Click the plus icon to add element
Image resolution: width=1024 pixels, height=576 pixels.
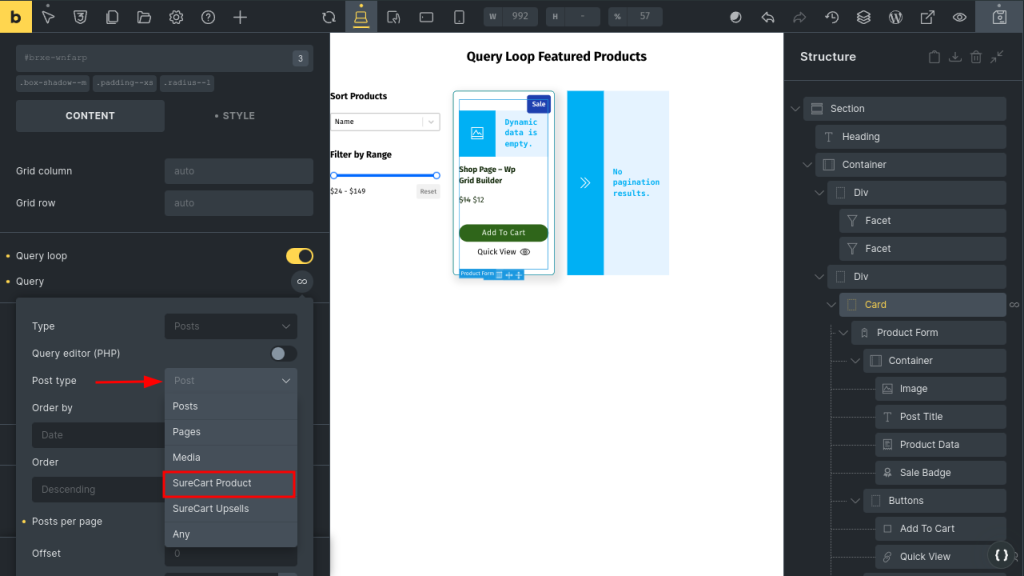pos(240,17)
